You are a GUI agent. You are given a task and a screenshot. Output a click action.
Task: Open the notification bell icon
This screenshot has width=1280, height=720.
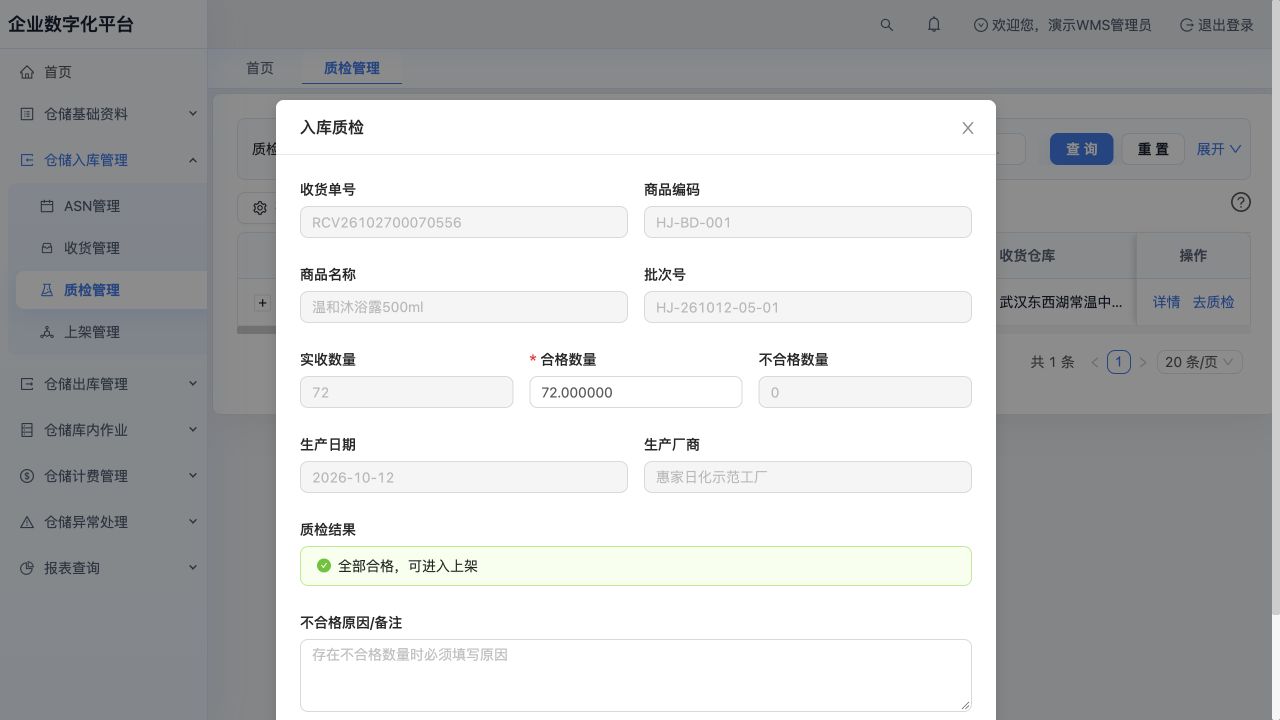[x=934, y=25]
